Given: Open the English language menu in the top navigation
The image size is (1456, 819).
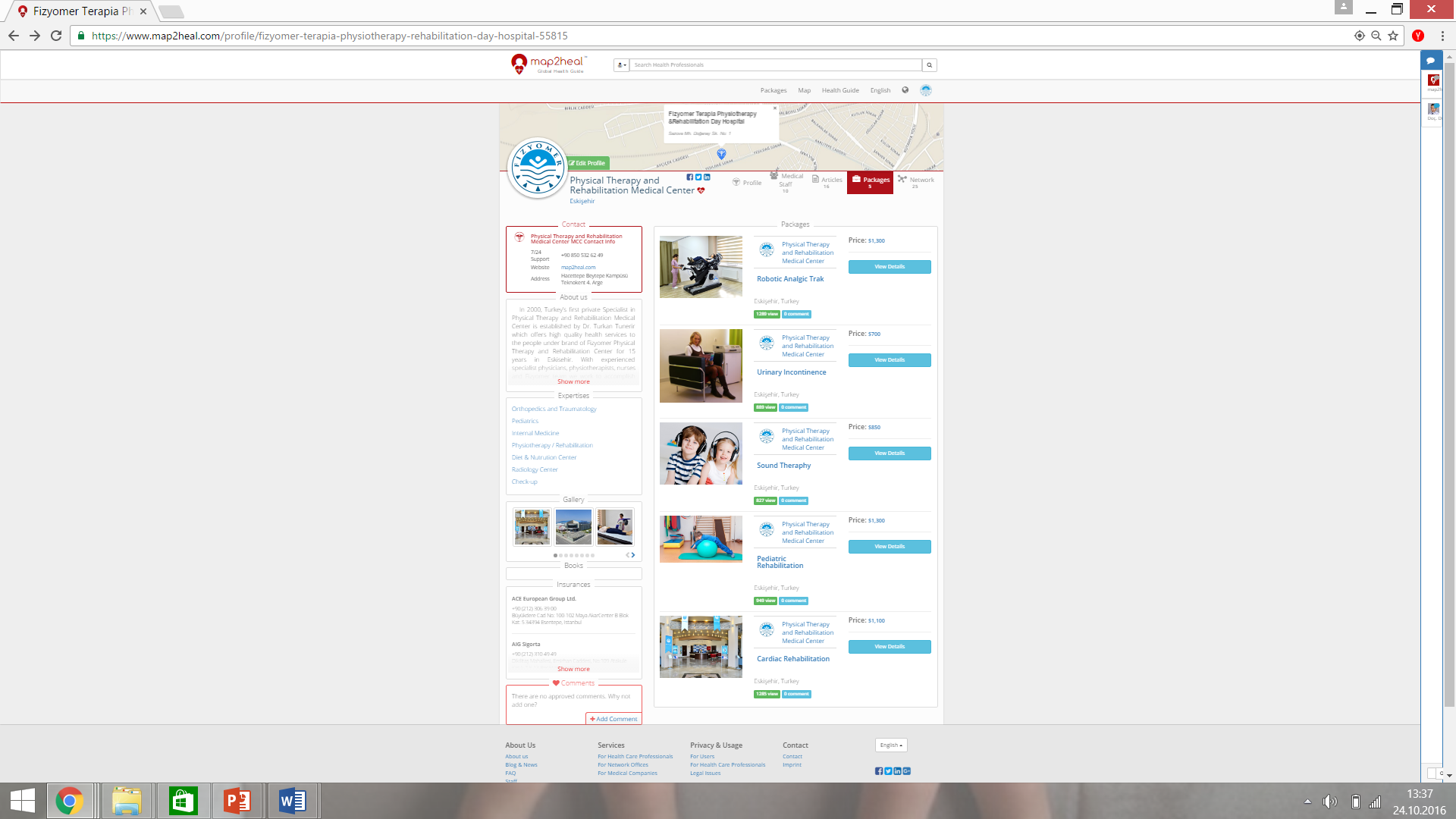Looking at the screenshot, I should [x=880, y=90].
